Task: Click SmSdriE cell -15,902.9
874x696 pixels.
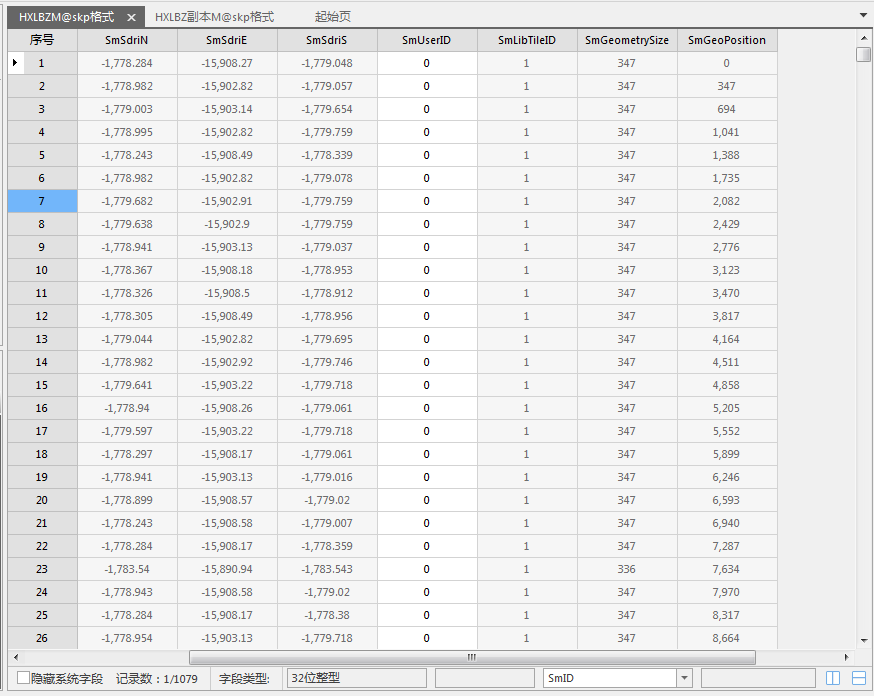Action: pos(227,224)
